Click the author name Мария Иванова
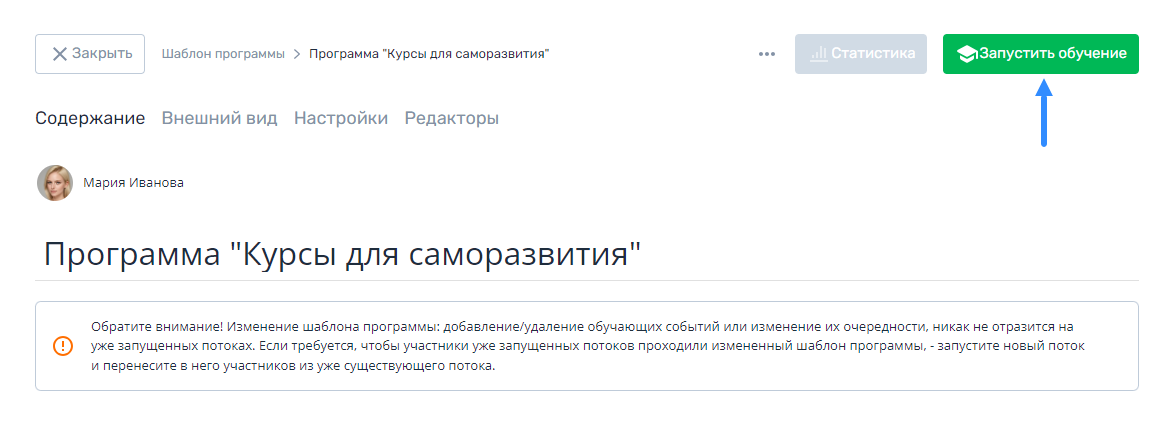1170x424 pixels. (134, 183)
